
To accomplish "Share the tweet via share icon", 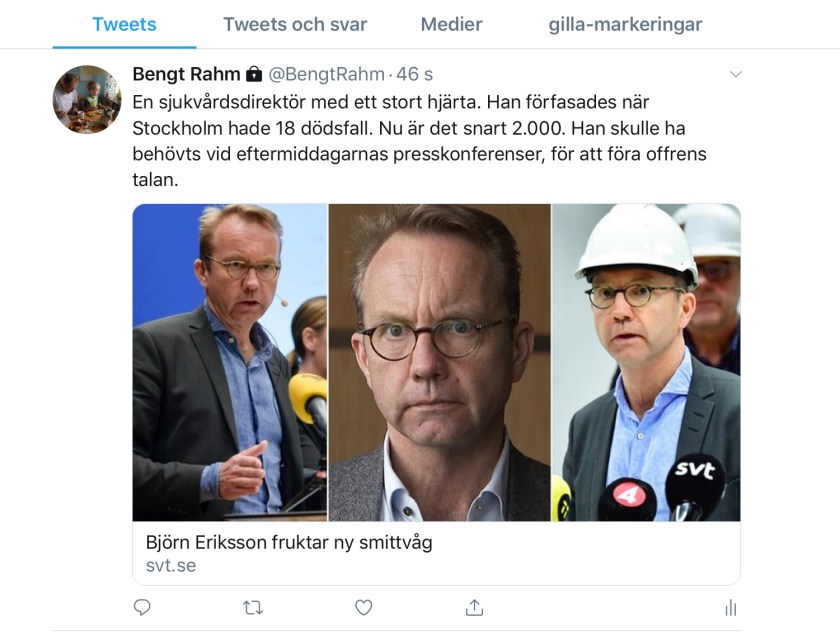I will 475,607.
